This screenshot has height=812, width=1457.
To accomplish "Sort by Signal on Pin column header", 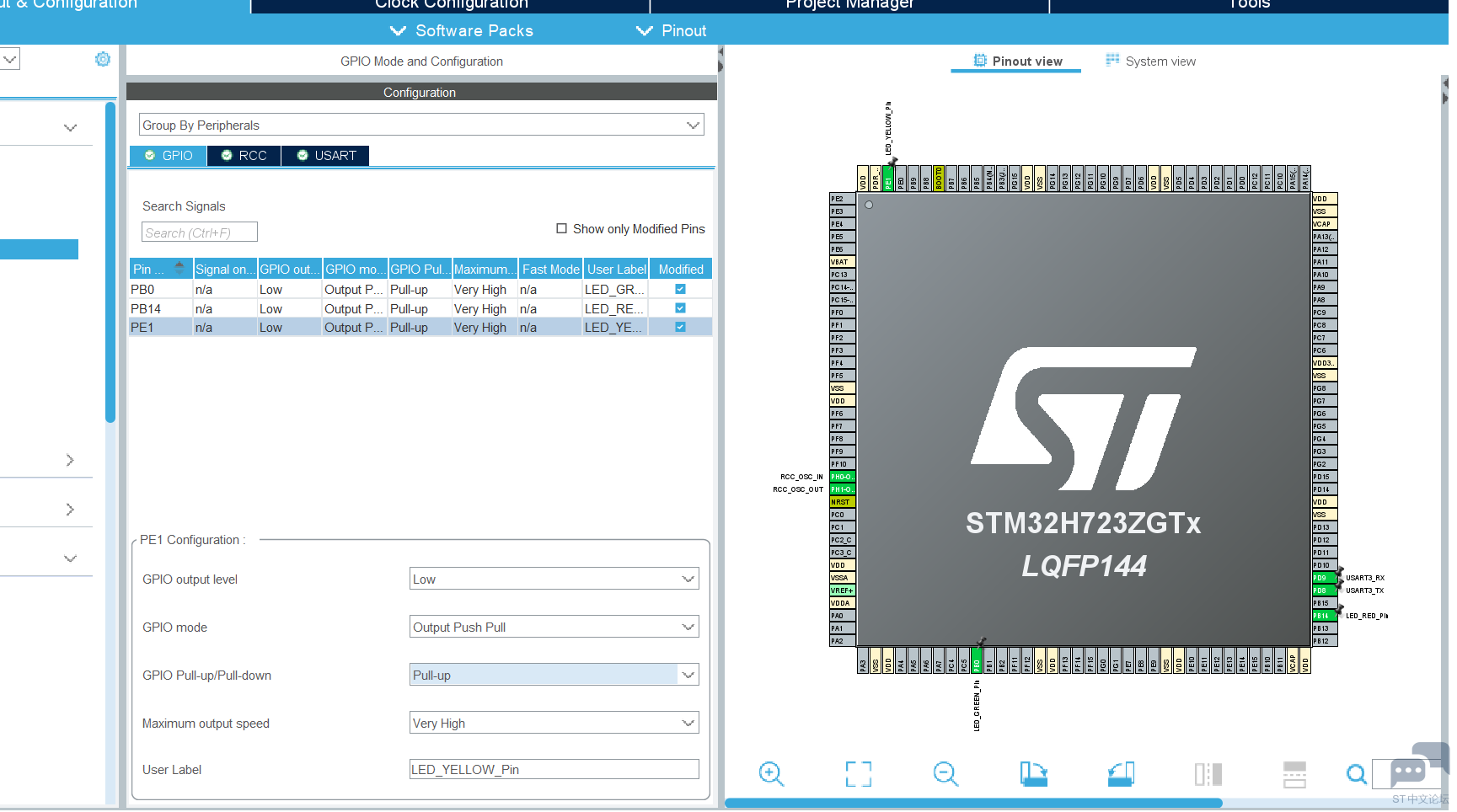I will click(225, 269).
